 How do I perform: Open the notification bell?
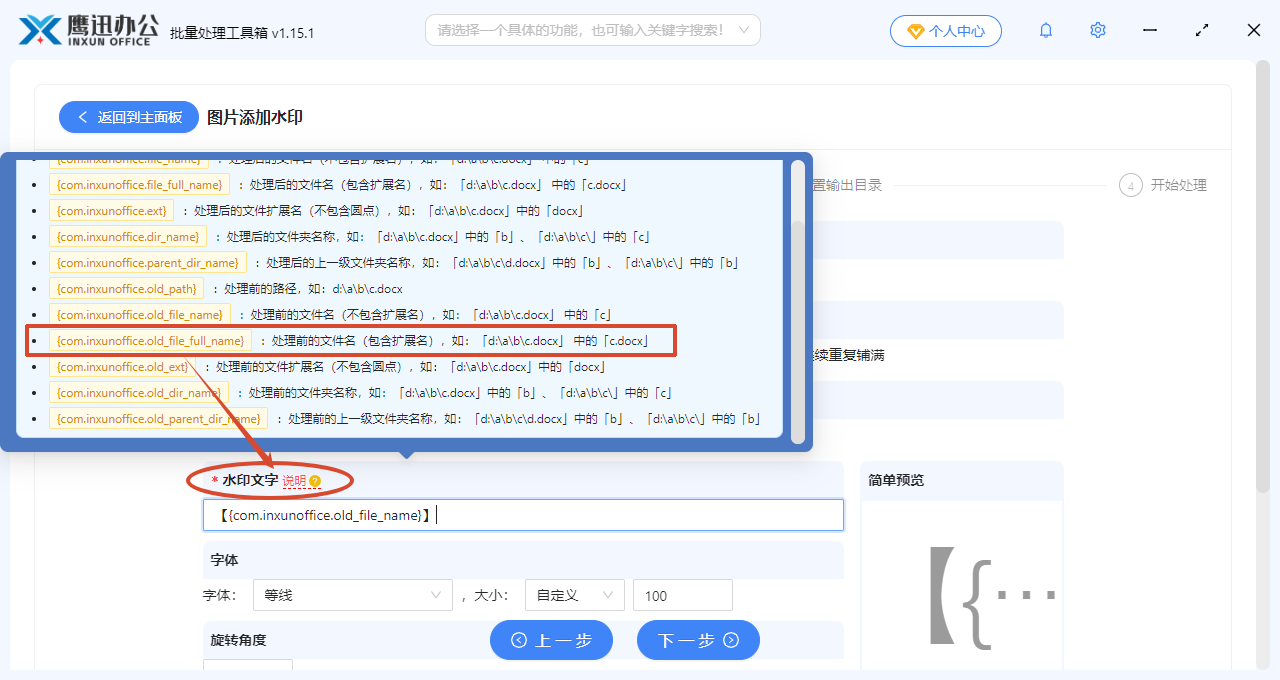click(1046, 30)
